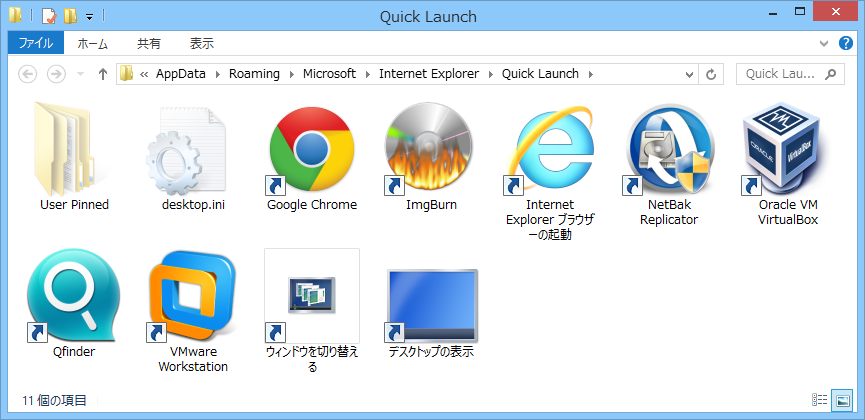Image resolution: width=865 pixels, height=420 pixels.
Task: Select the Google Chrome shortcut icon
Action: click(x=312, y=149)
